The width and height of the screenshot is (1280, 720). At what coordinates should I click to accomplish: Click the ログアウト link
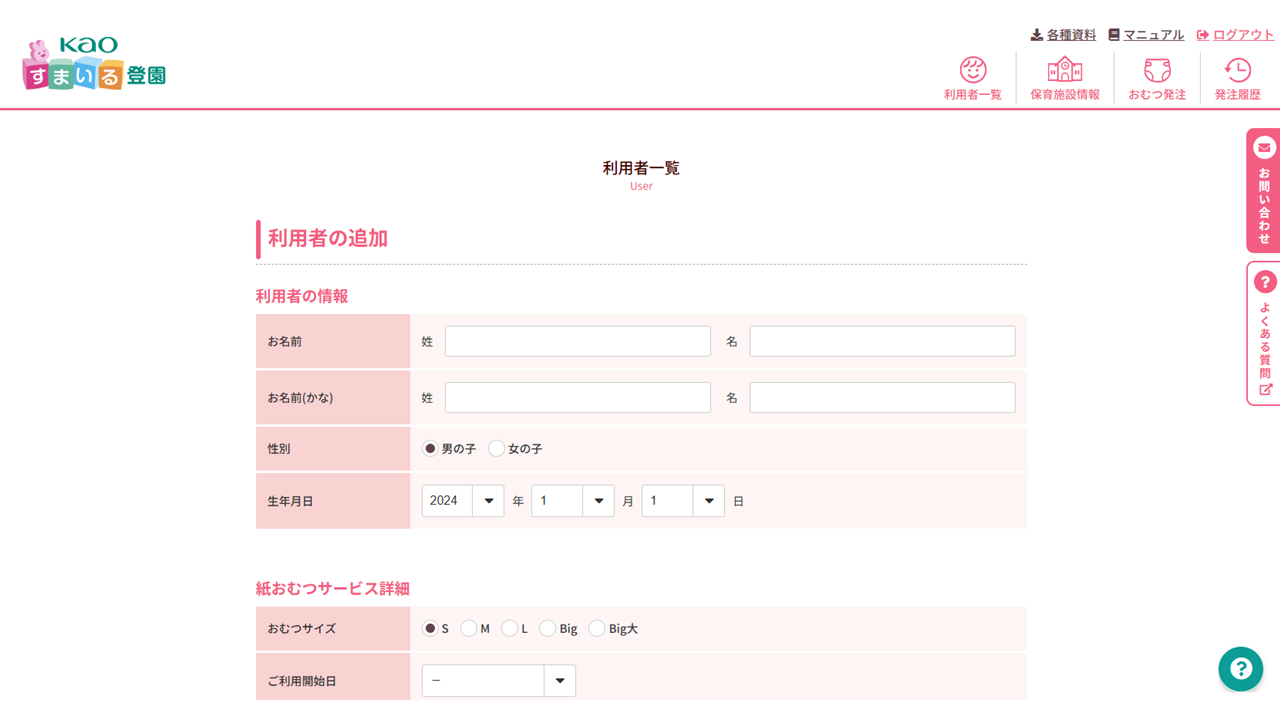[x=1244, y=35]
